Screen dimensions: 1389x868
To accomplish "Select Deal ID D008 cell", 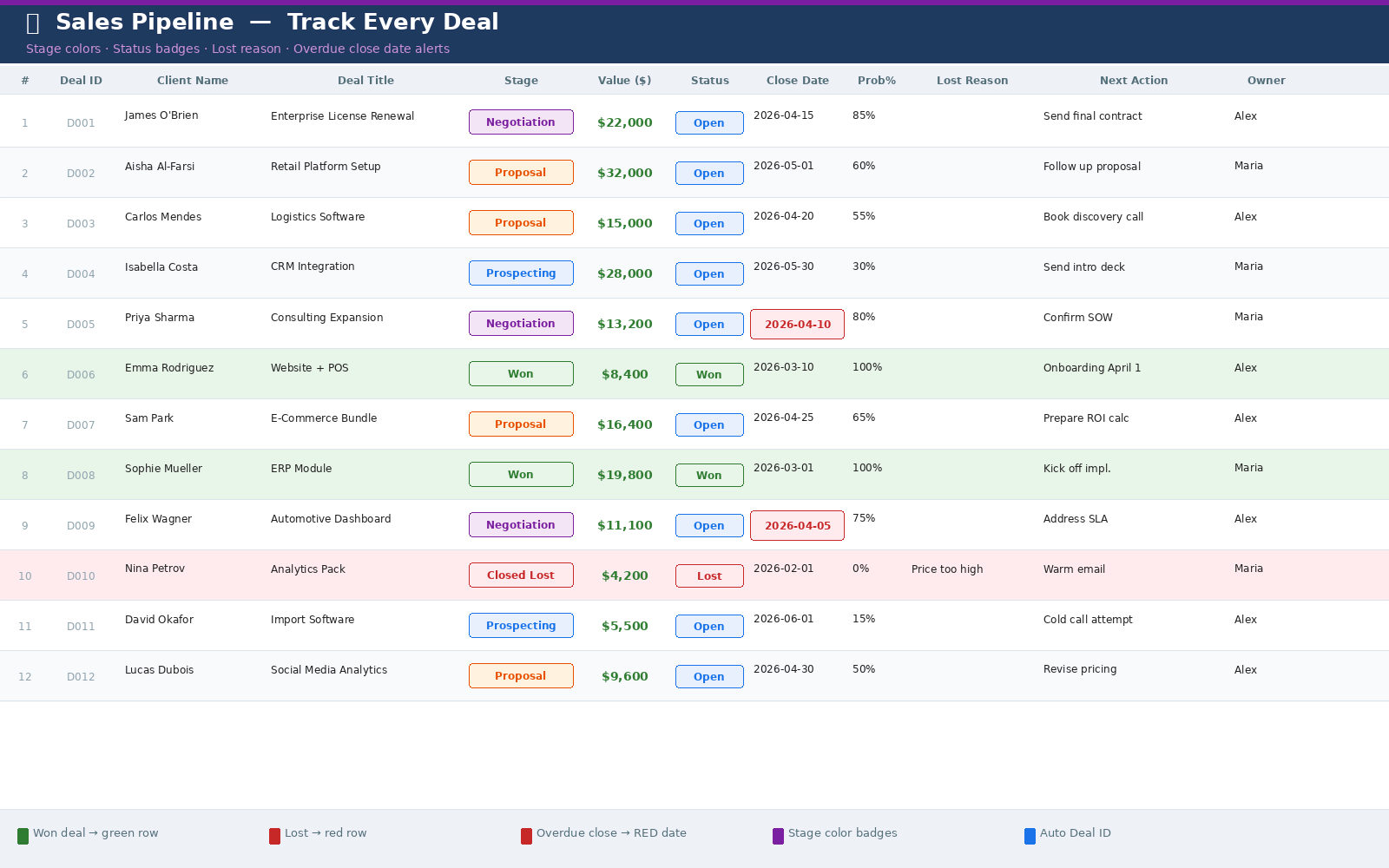I will pos(81,476).
